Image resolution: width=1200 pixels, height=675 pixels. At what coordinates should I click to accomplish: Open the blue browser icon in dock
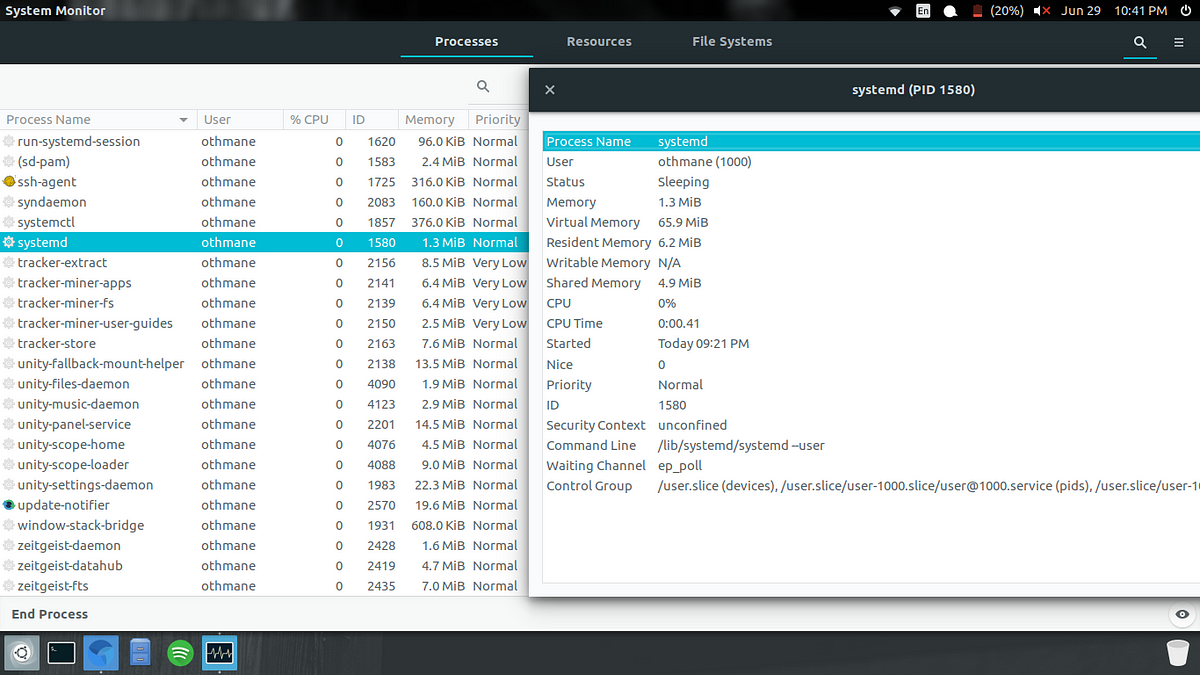(101, 654)
